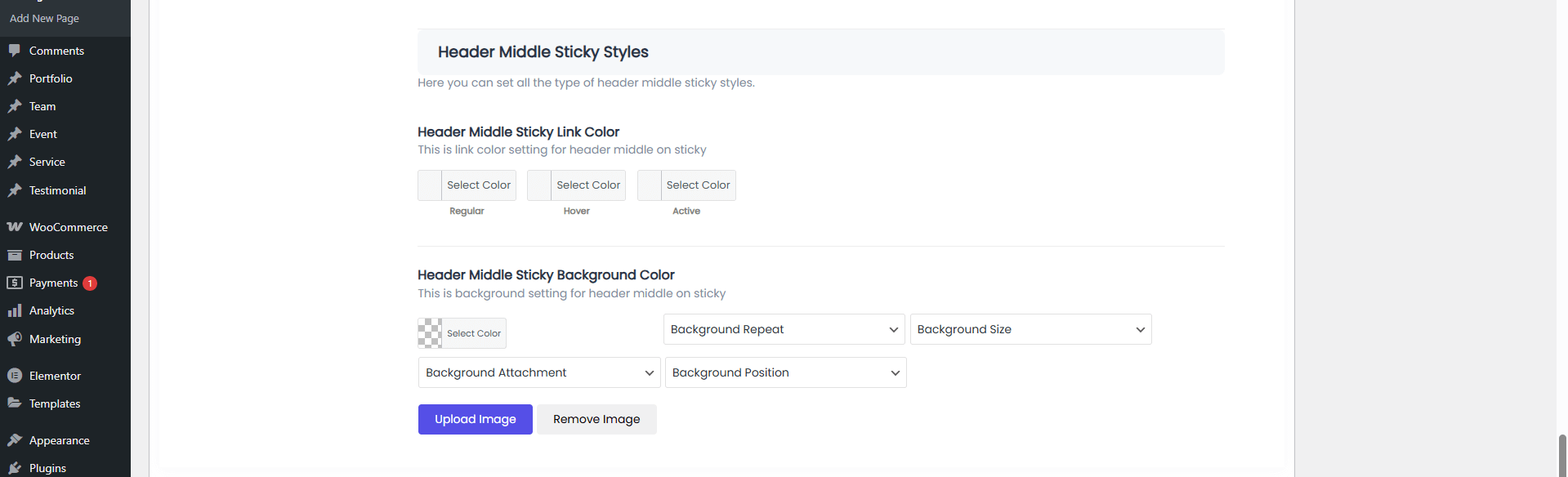
Task: Click the Analytics bar chart icon
Action: coord(15,310)
